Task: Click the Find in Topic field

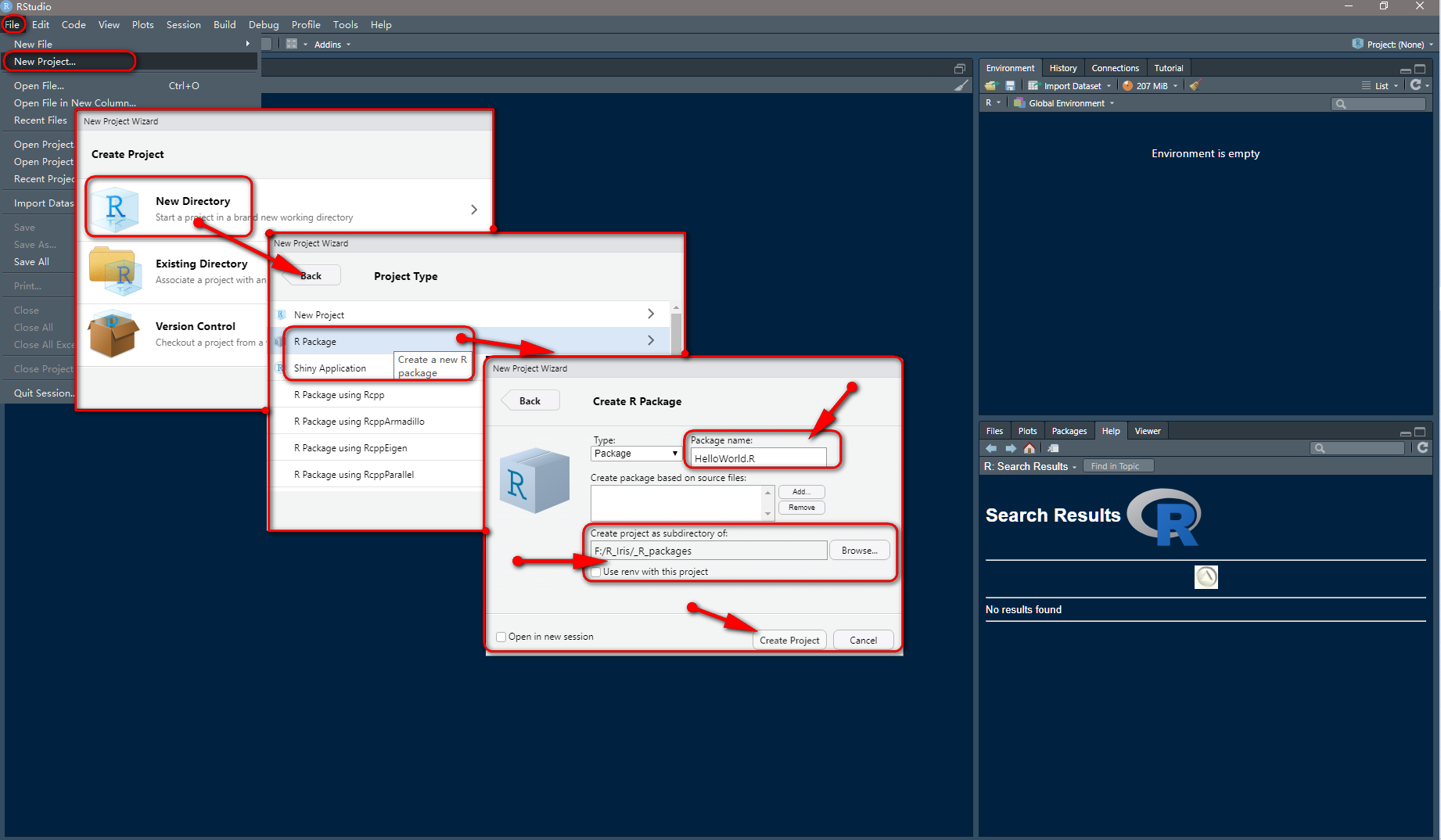Action: [1119, 466]
